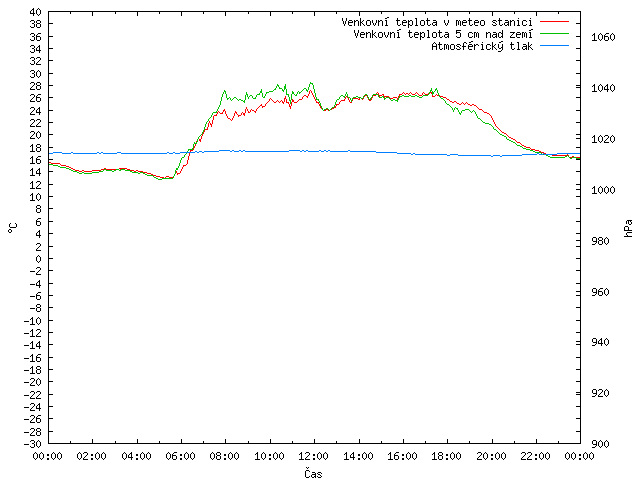Click the legend label 'Venkovní teplota 5 cm nad zemí'
Viewport: 640px width, 480px height.
pyautogui.click(x=443, y=34)
